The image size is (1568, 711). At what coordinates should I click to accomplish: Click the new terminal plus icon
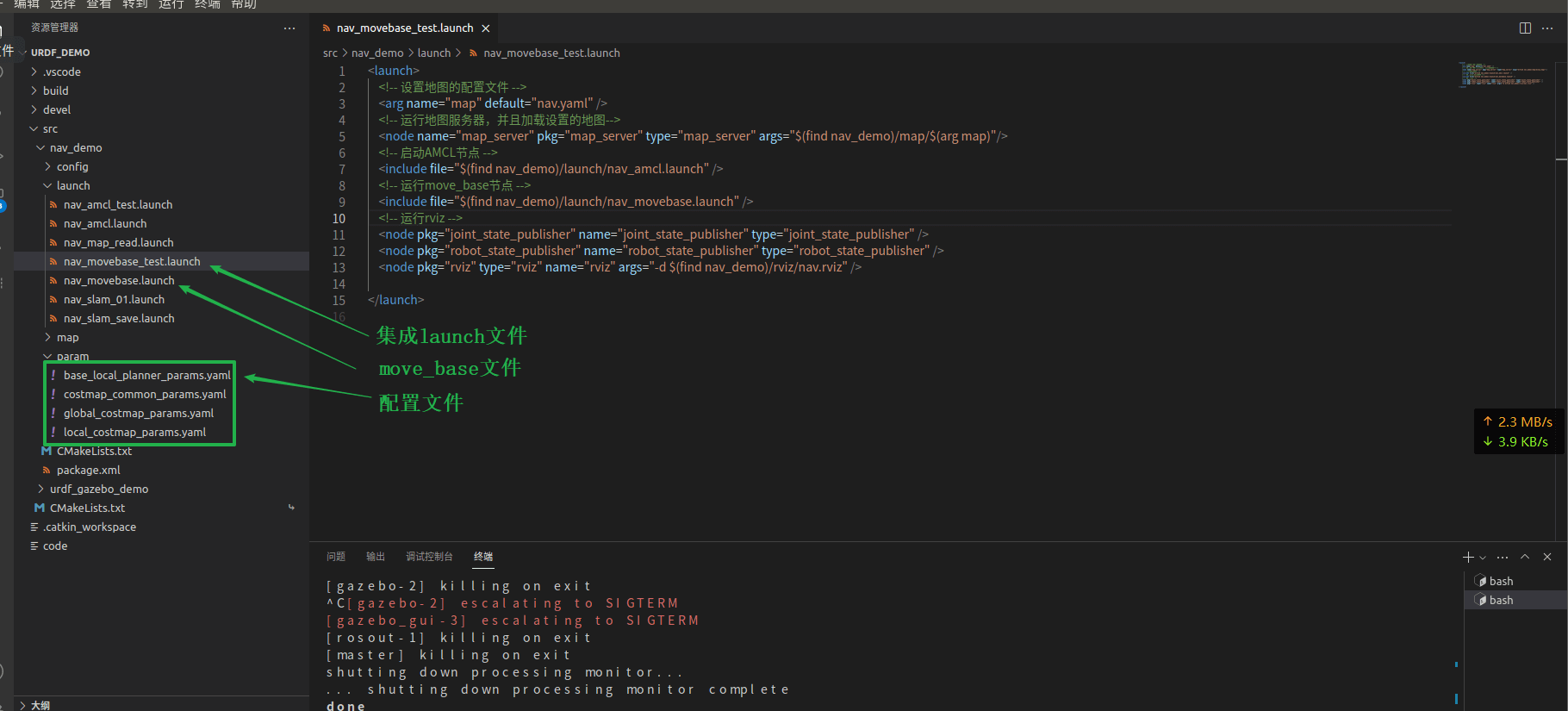point(1468,558)
